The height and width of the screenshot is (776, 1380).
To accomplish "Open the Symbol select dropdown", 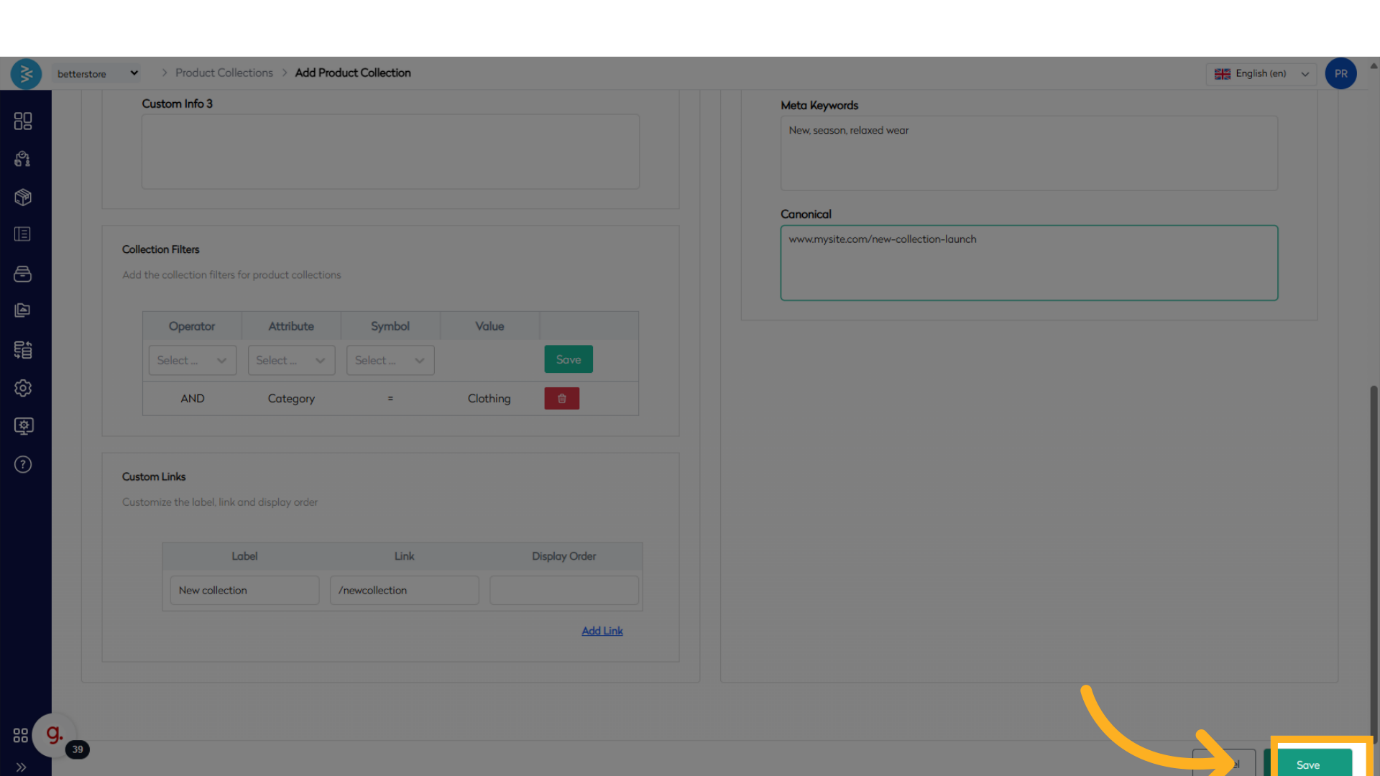I will (390, 360).
